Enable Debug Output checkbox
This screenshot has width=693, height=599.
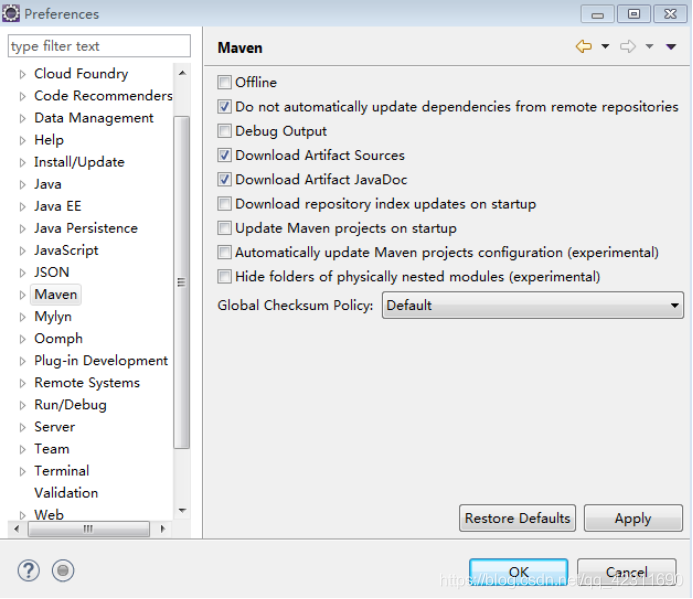click(225, 131)
